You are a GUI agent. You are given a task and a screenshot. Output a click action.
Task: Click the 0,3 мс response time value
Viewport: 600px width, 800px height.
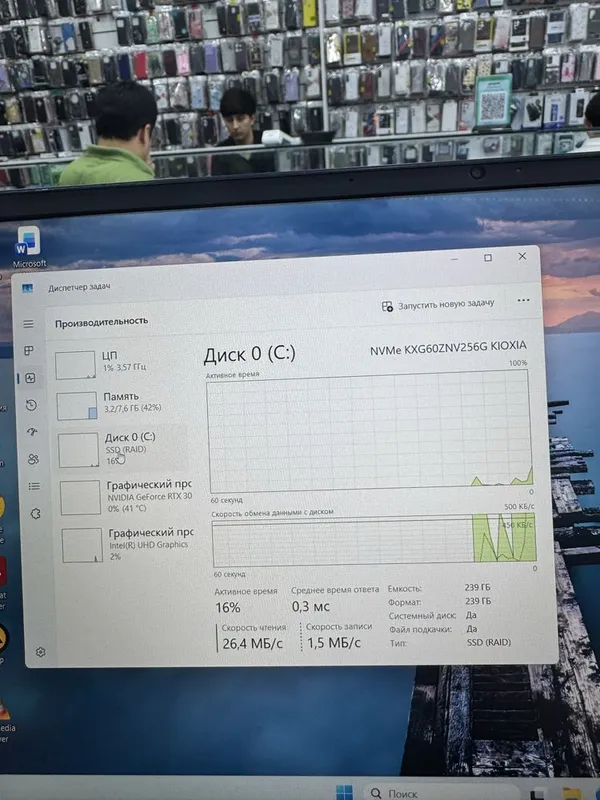tap(311, 607)
